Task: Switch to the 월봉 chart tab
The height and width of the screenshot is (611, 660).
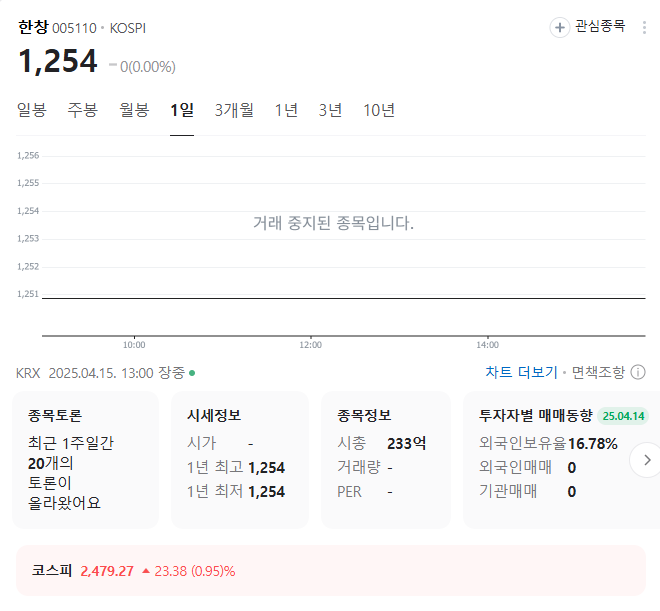Action: coord(134,110)
